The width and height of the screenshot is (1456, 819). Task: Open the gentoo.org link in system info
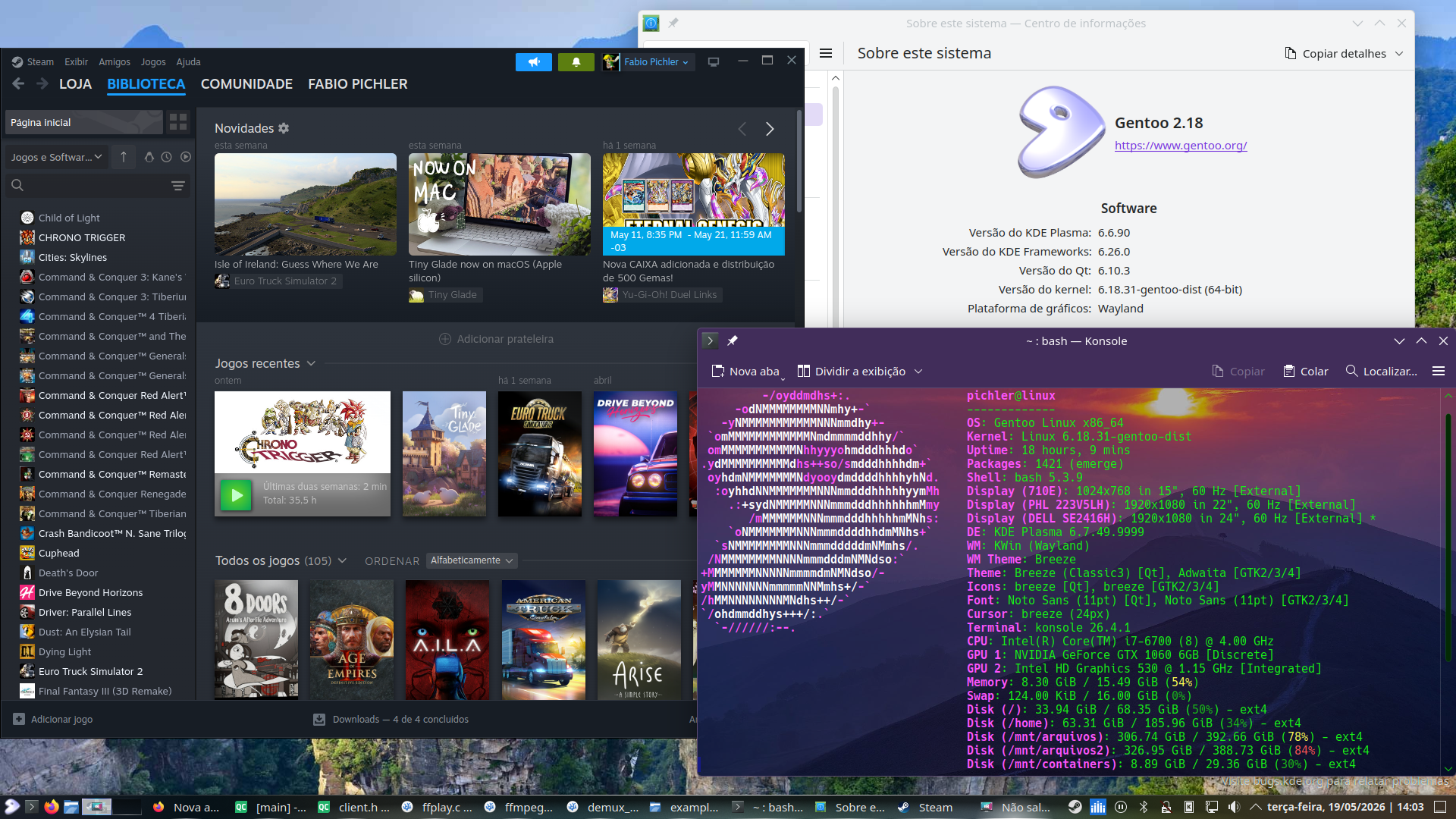tap(1181, 146)
